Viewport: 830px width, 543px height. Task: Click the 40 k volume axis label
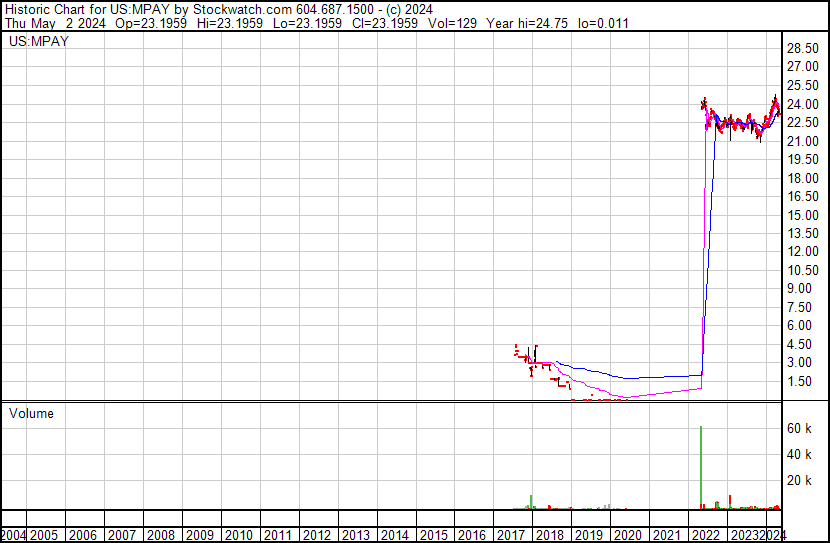[x=800, y=455]
